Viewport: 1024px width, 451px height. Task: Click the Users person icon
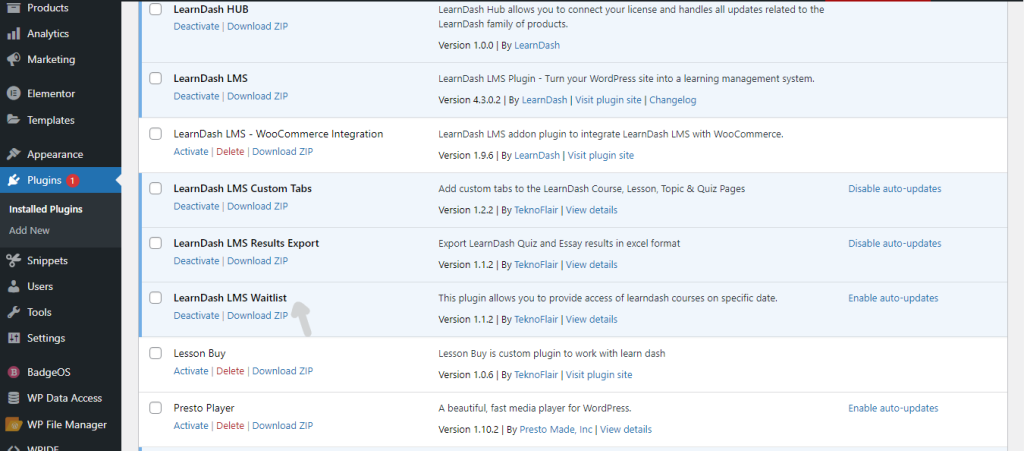13,287
